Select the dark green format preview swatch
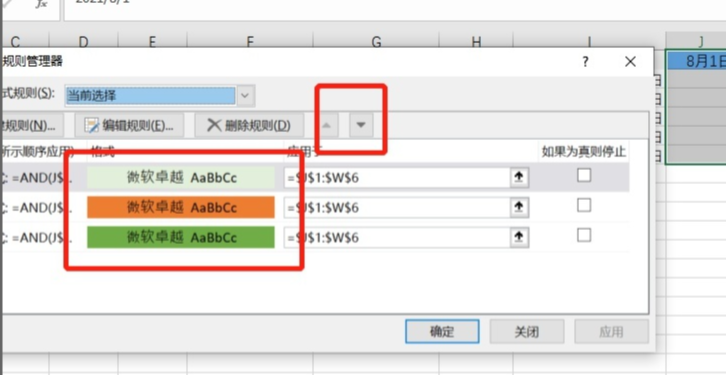 pyautogui.click(x=181, y=237)
